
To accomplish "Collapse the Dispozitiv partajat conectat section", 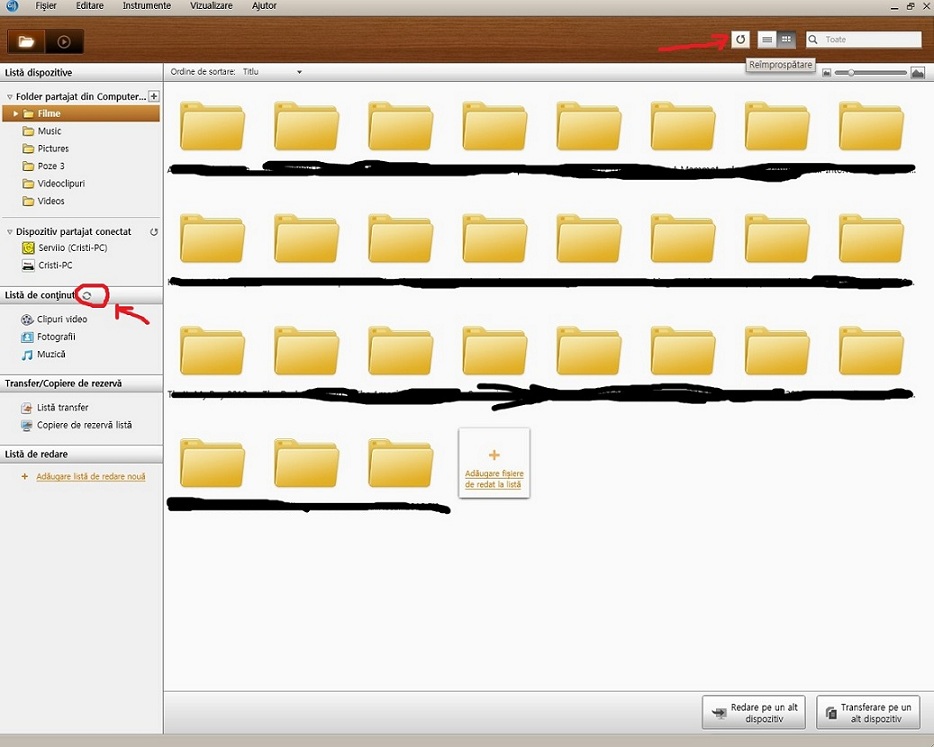I will point(9,232).
